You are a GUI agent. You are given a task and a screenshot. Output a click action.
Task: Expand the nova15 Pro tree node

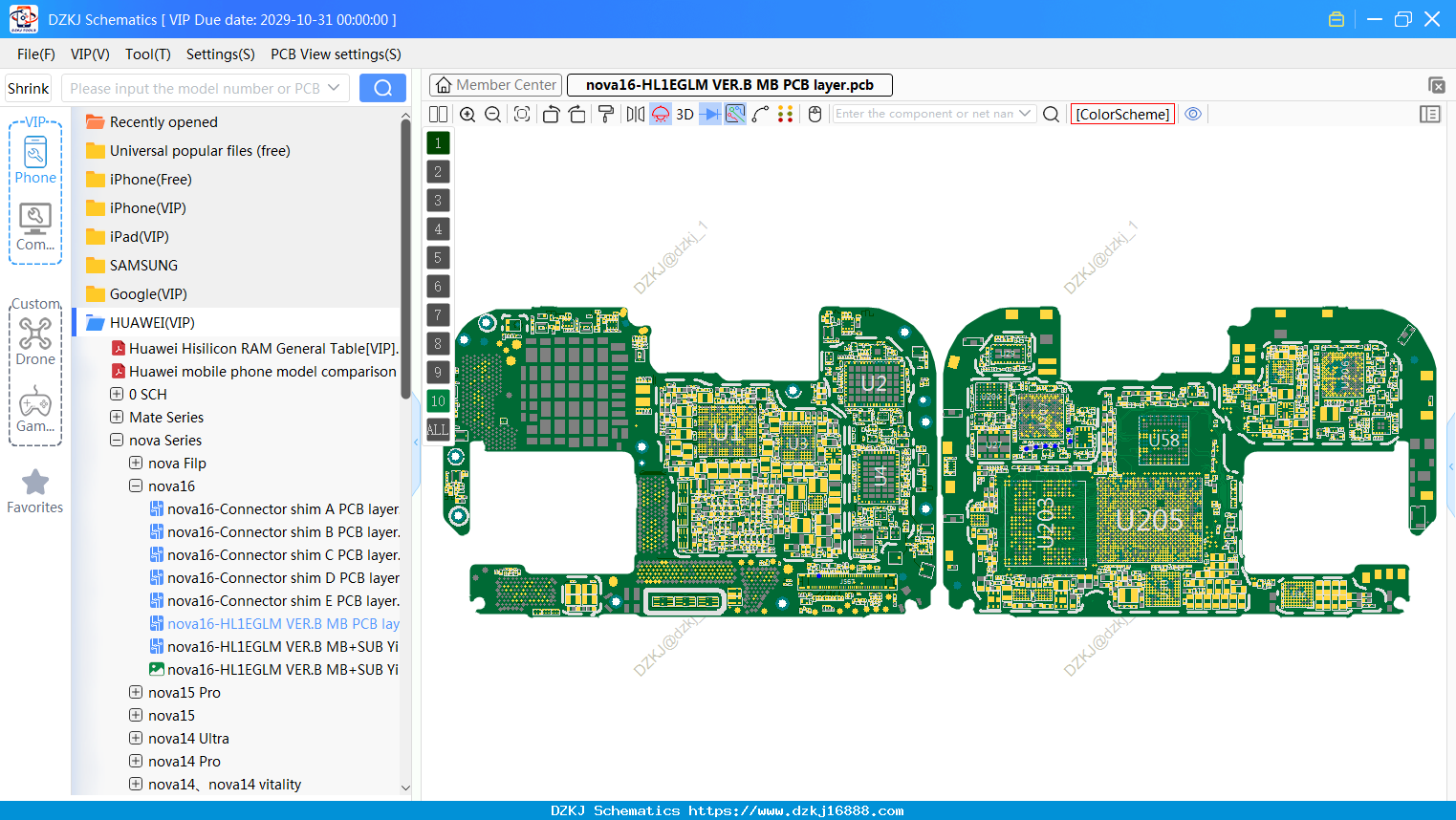(136, 692)
